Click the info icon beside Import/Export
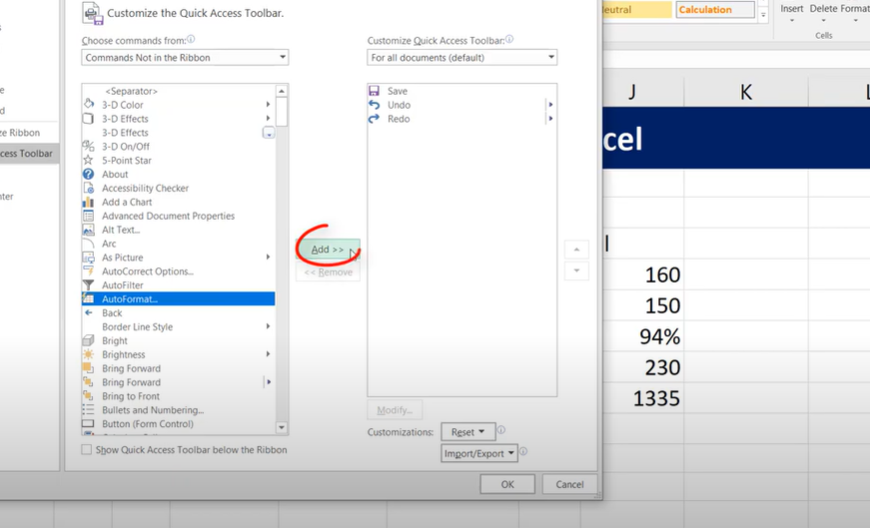This screenshot has width=870, height=528. [523, 451]
